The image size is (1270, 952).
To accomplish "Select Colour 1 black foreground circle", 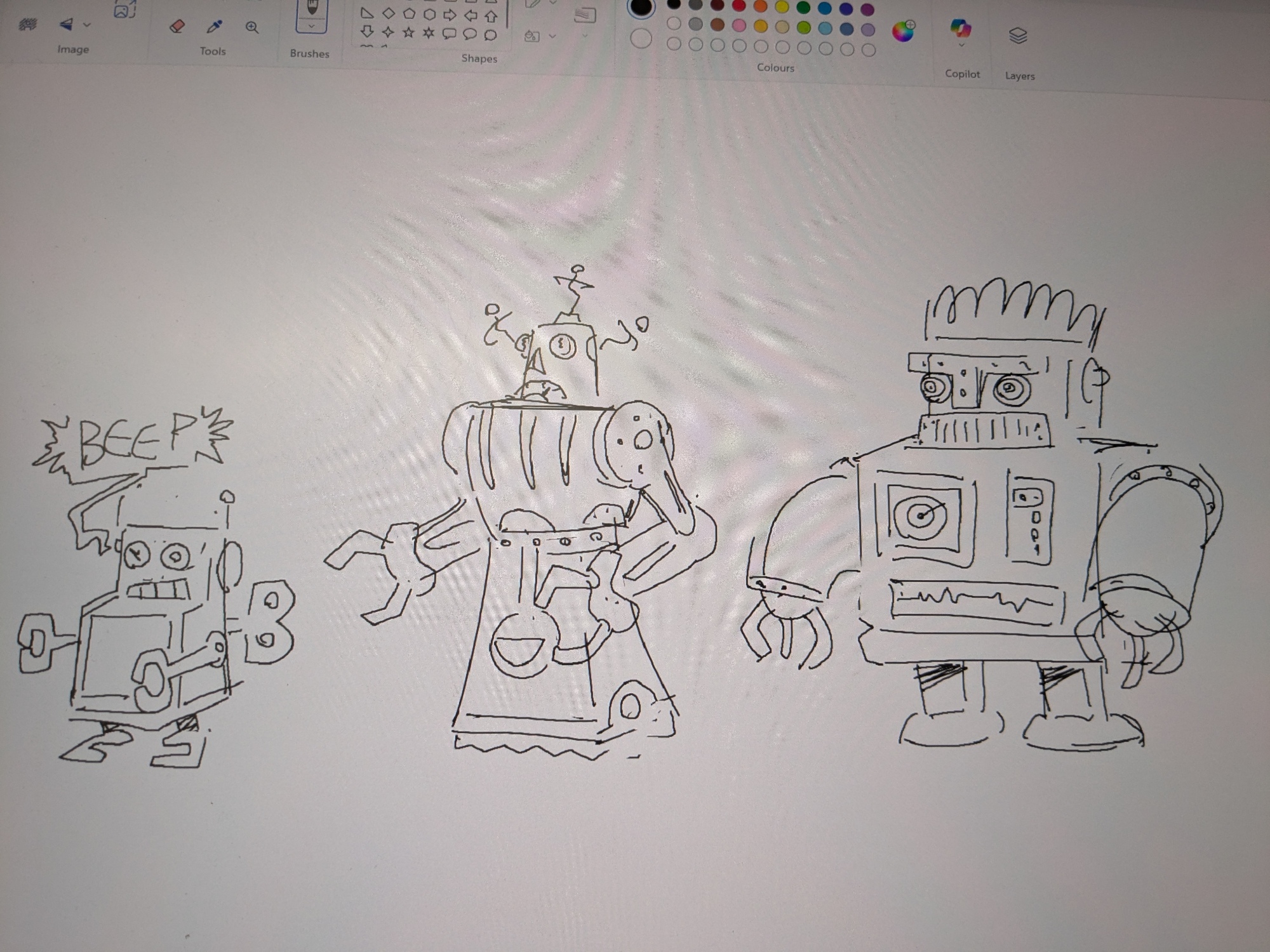I will pos(641,8).
